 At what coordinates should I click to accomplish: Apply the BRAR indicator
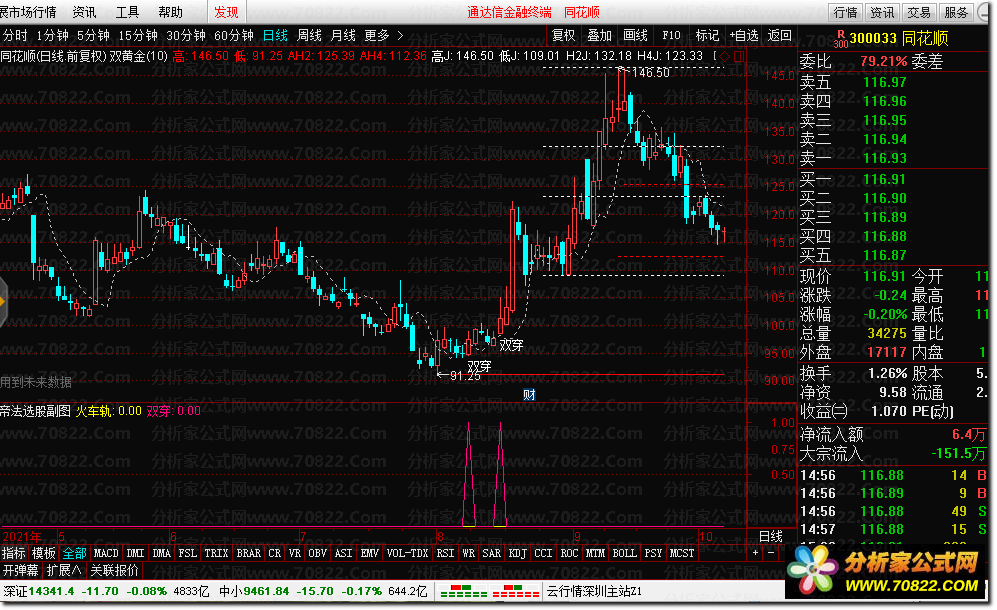coord(249,553)
